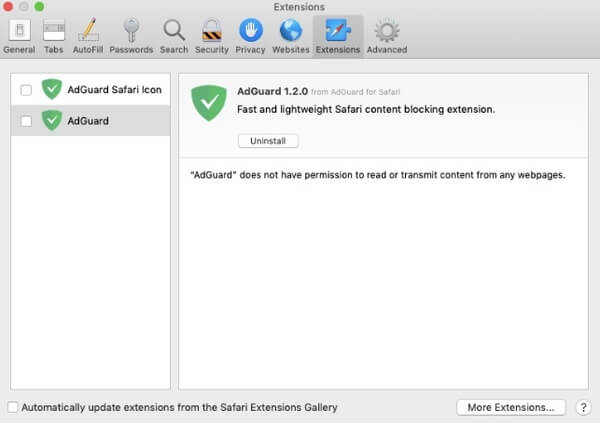Open Search preferences magnifier icon

[x=174, y=36]
